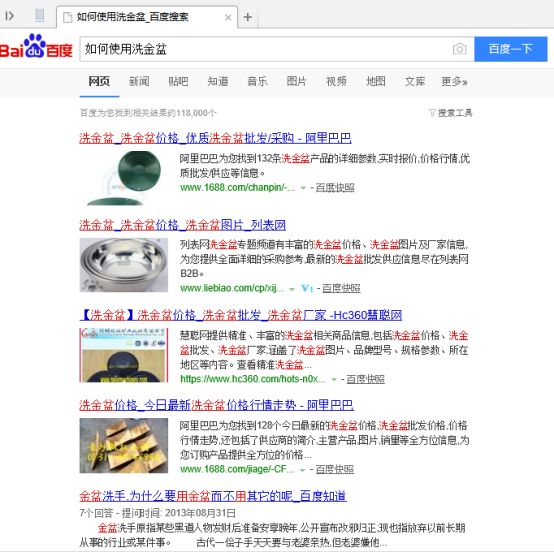
Task: Expand the dropdown arrow beside www.liebiao.com
Action: point(292,289)
